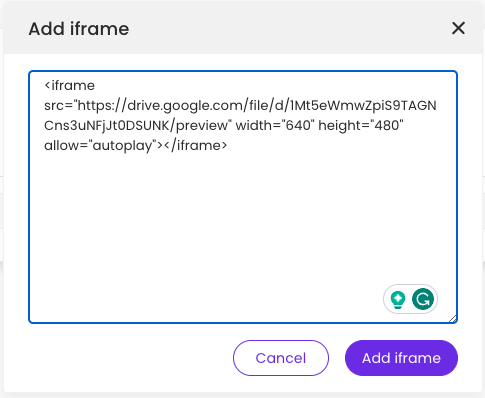Click the Grammarly lightbulb suggestions icon
This screenshot has height=398, width=485.
coord(398,299)
